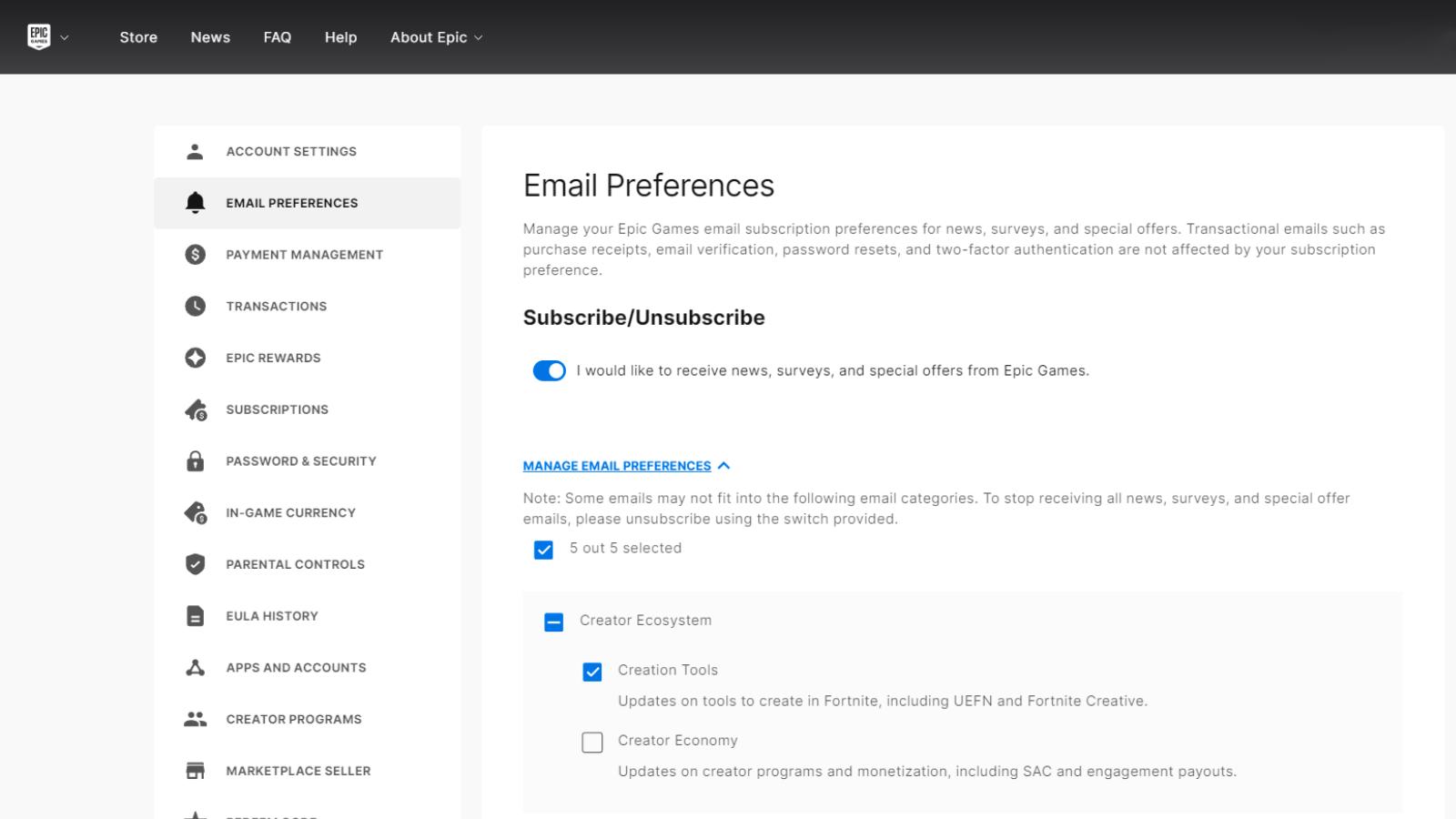This screenshot has width=1456, height=819.
Task: Open Account Settings in sidebar
Action: (291, 151)
